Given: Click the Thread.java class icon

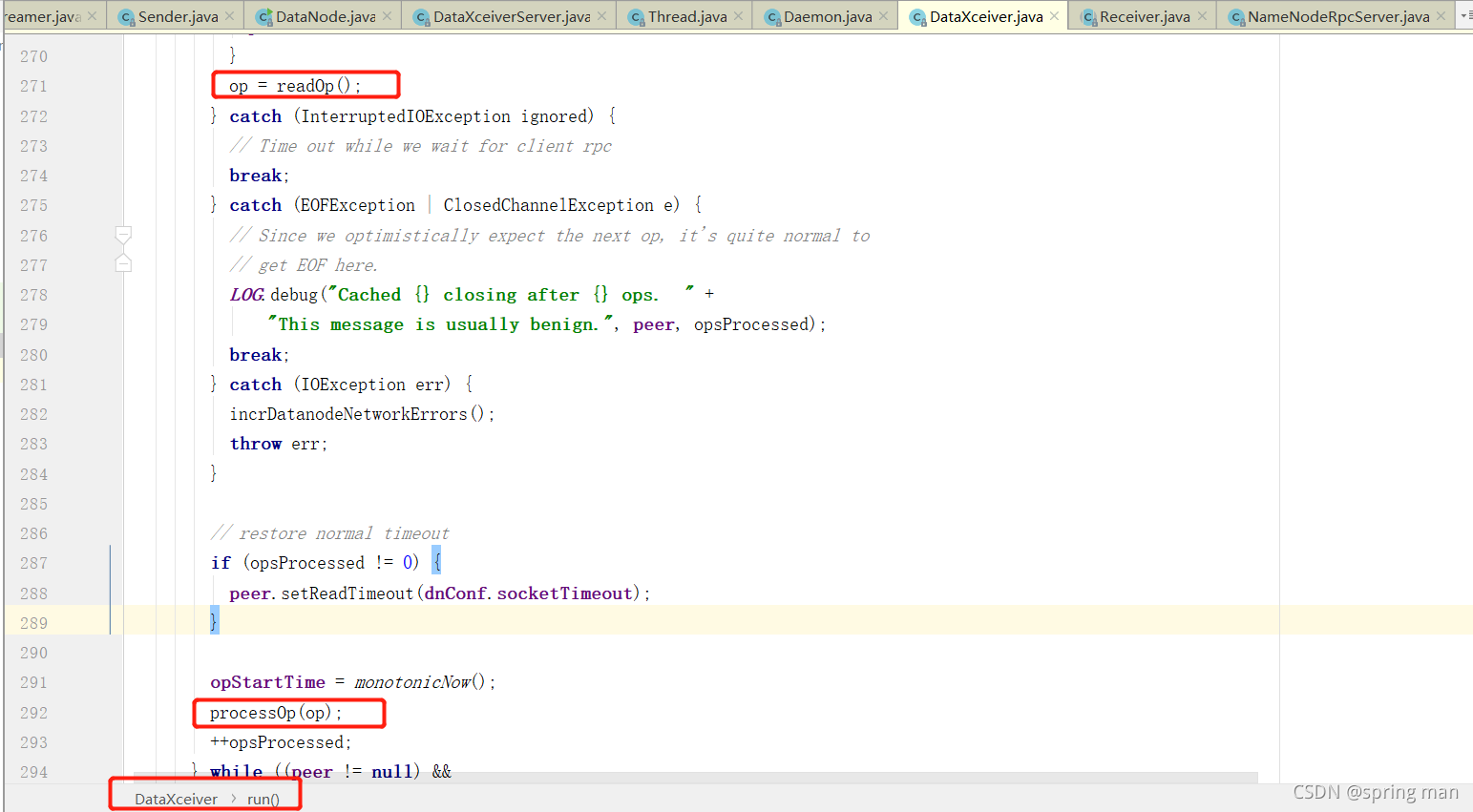Looking at the screenshot, I should click(x=636, y=17).
